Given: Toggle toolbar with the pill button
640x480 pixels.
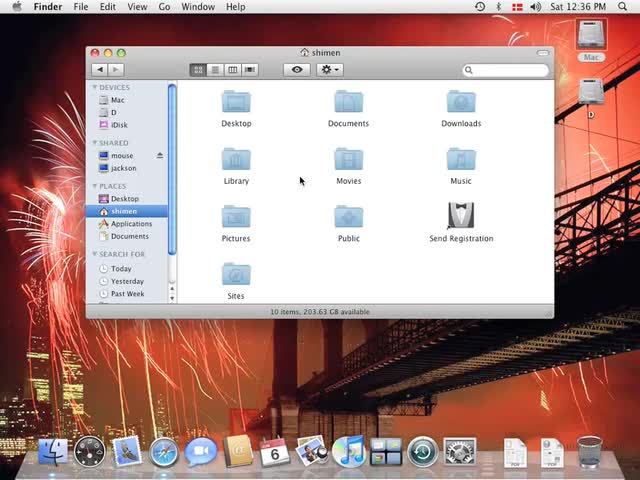Looking at the screenshot, I should pyautogui.click(x=543, y=53).
